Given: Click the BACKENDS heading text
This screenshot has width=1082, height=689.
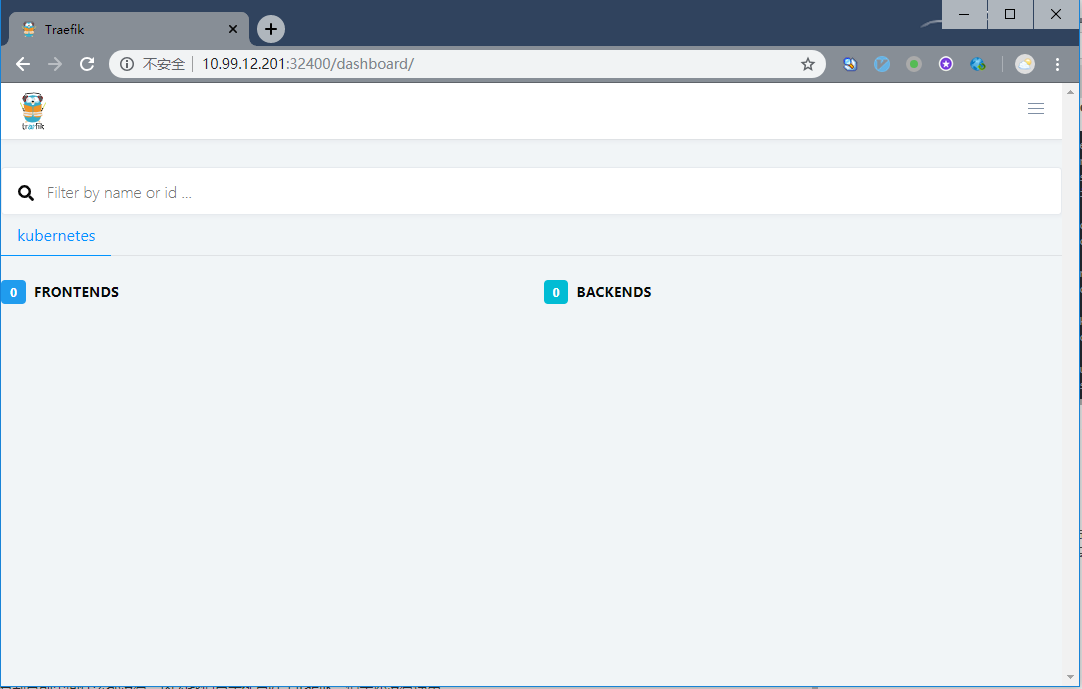Looking at the screenshot, I should click(x=613, y=292).
